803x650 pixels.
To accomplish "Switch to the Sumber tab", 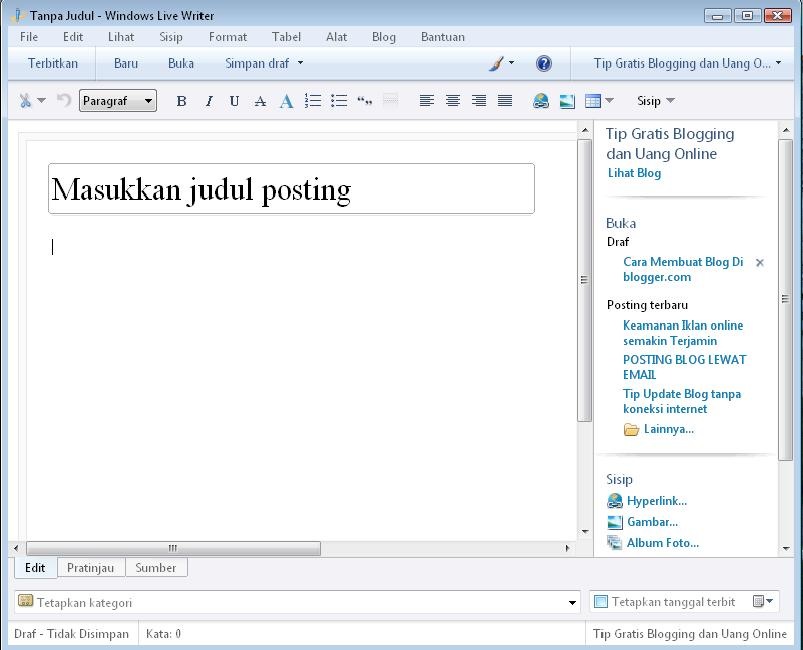I will (156, 568).
